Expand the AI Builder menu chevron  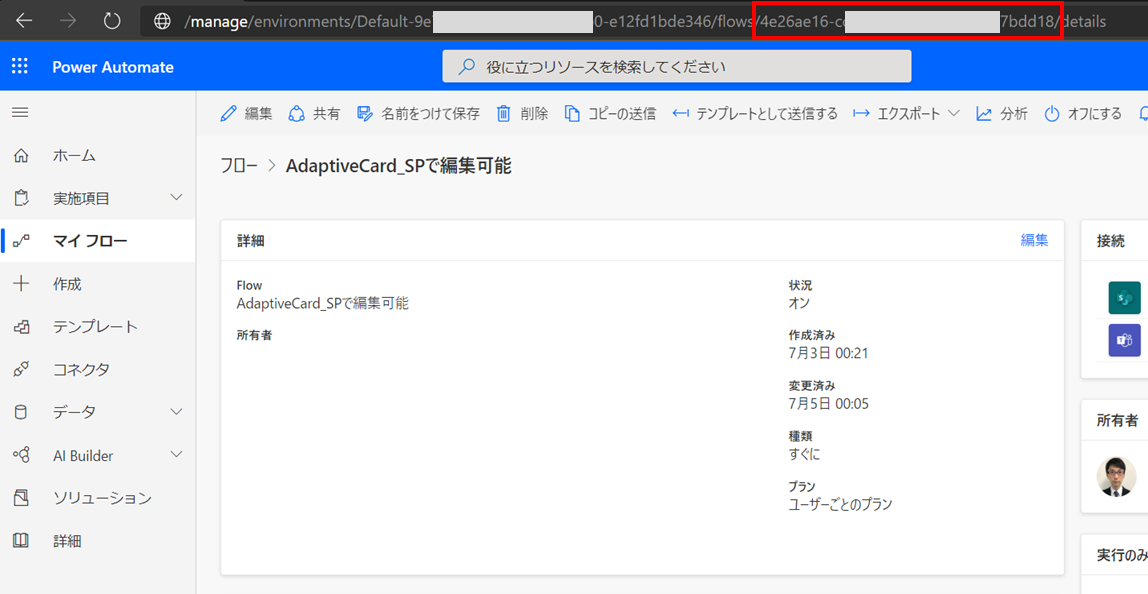coord(176,455)
